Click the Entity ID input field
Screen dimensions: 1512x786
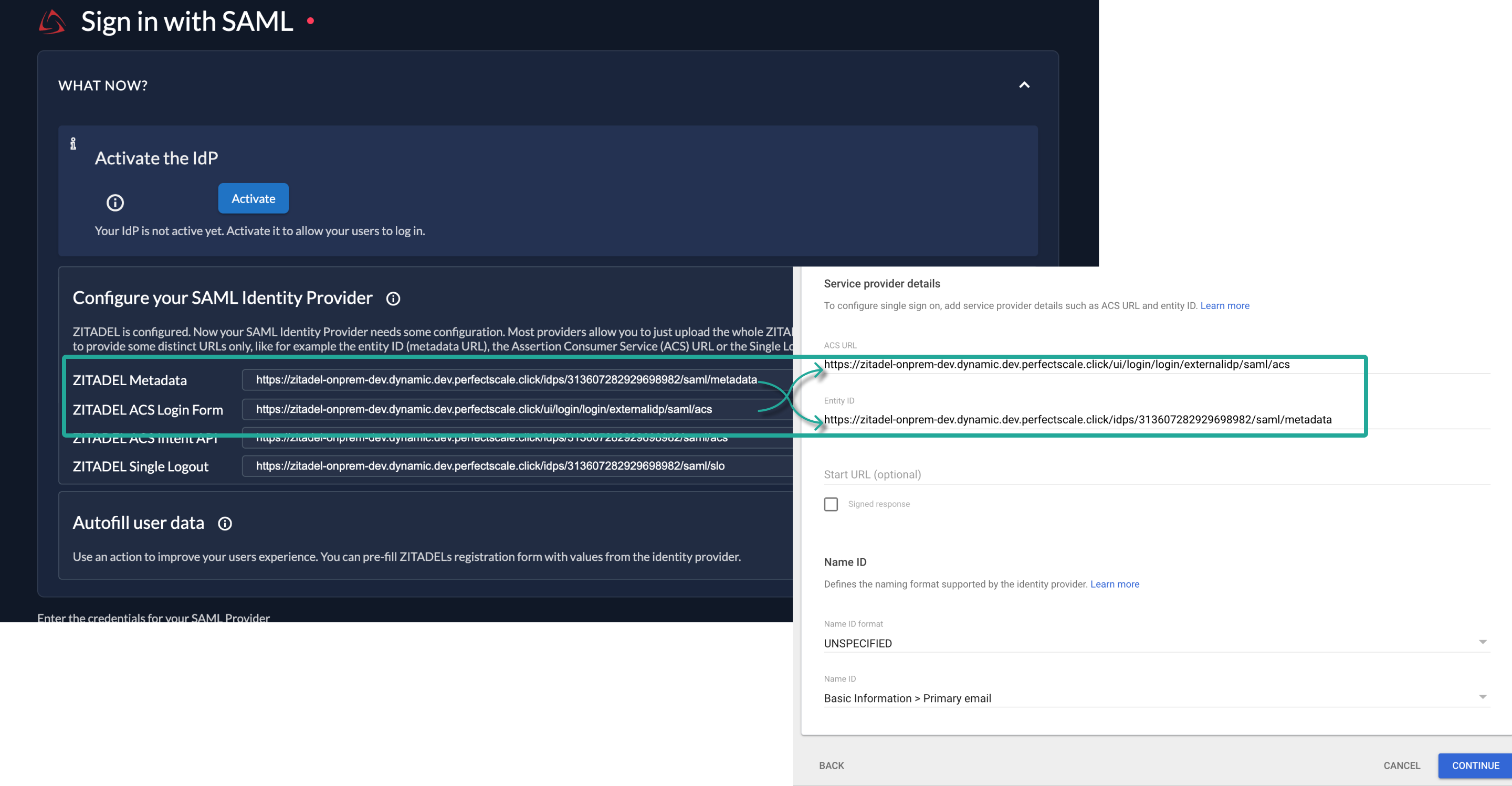1156,419
